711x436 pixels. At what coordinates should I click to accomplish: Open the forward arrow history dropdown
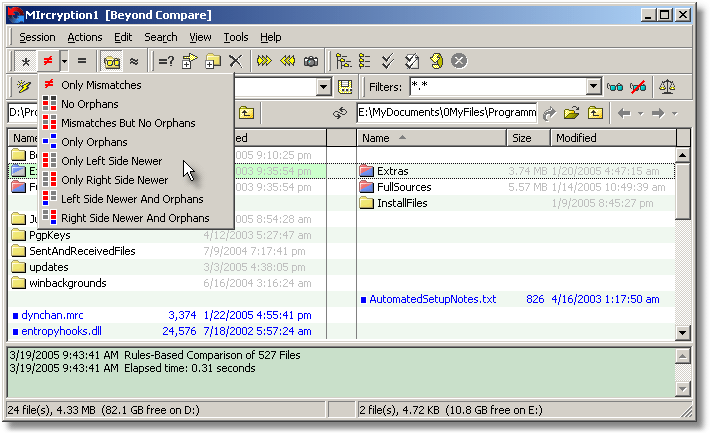coord(674,114)
